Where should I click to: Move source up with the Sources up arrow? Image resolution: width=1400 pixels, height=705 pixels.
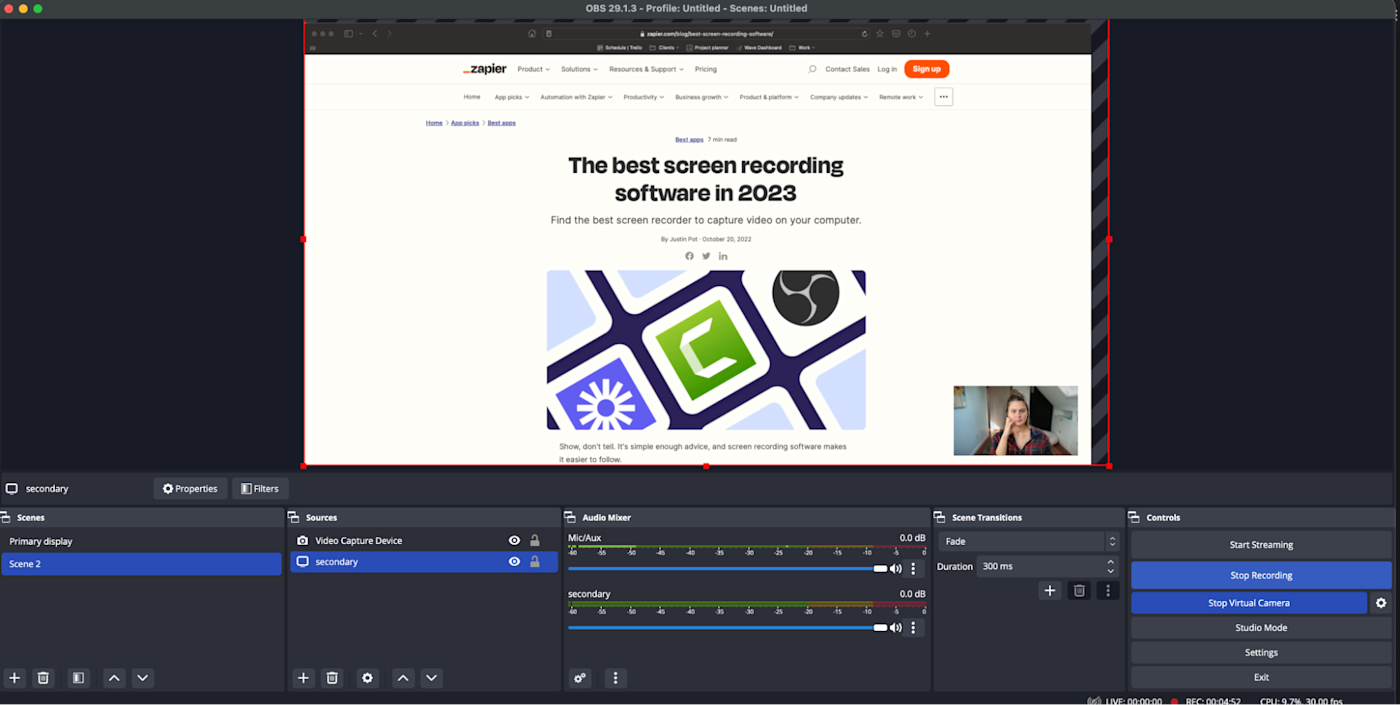(x=403, y=678)
